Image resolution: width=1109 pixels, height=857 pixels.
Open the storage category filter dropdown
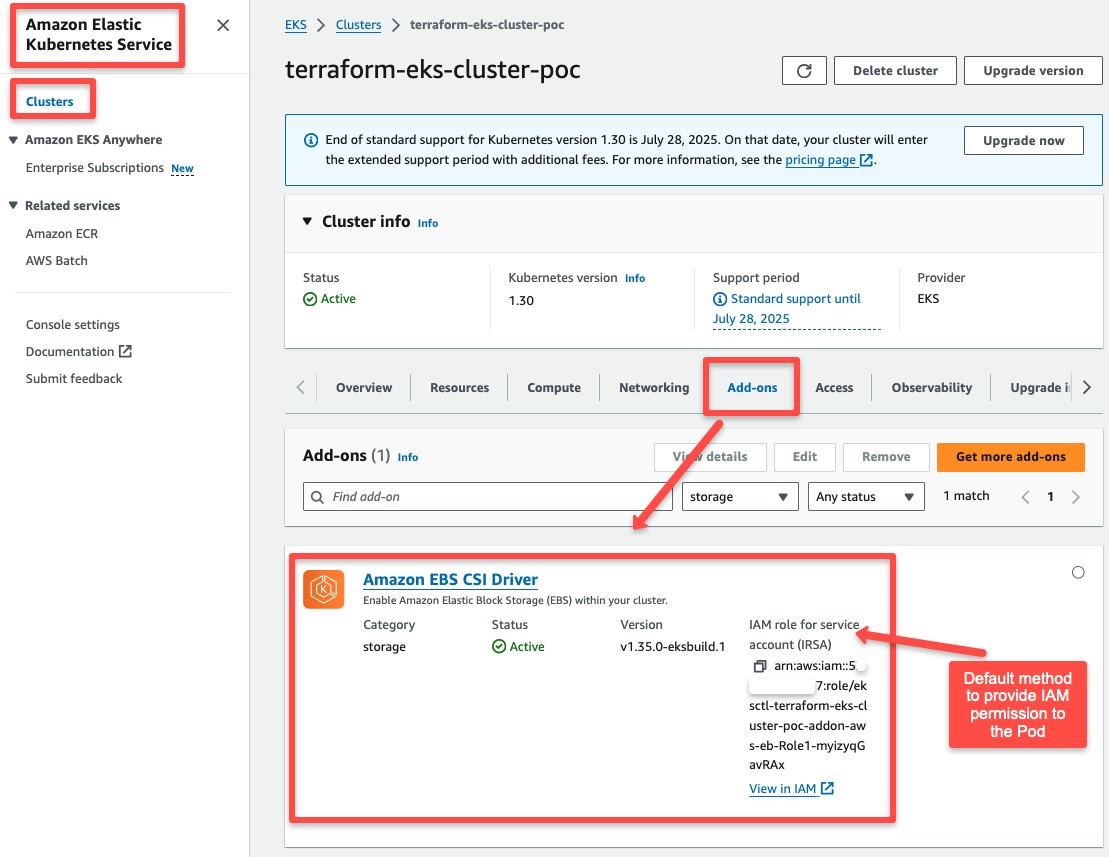[739, 496]
